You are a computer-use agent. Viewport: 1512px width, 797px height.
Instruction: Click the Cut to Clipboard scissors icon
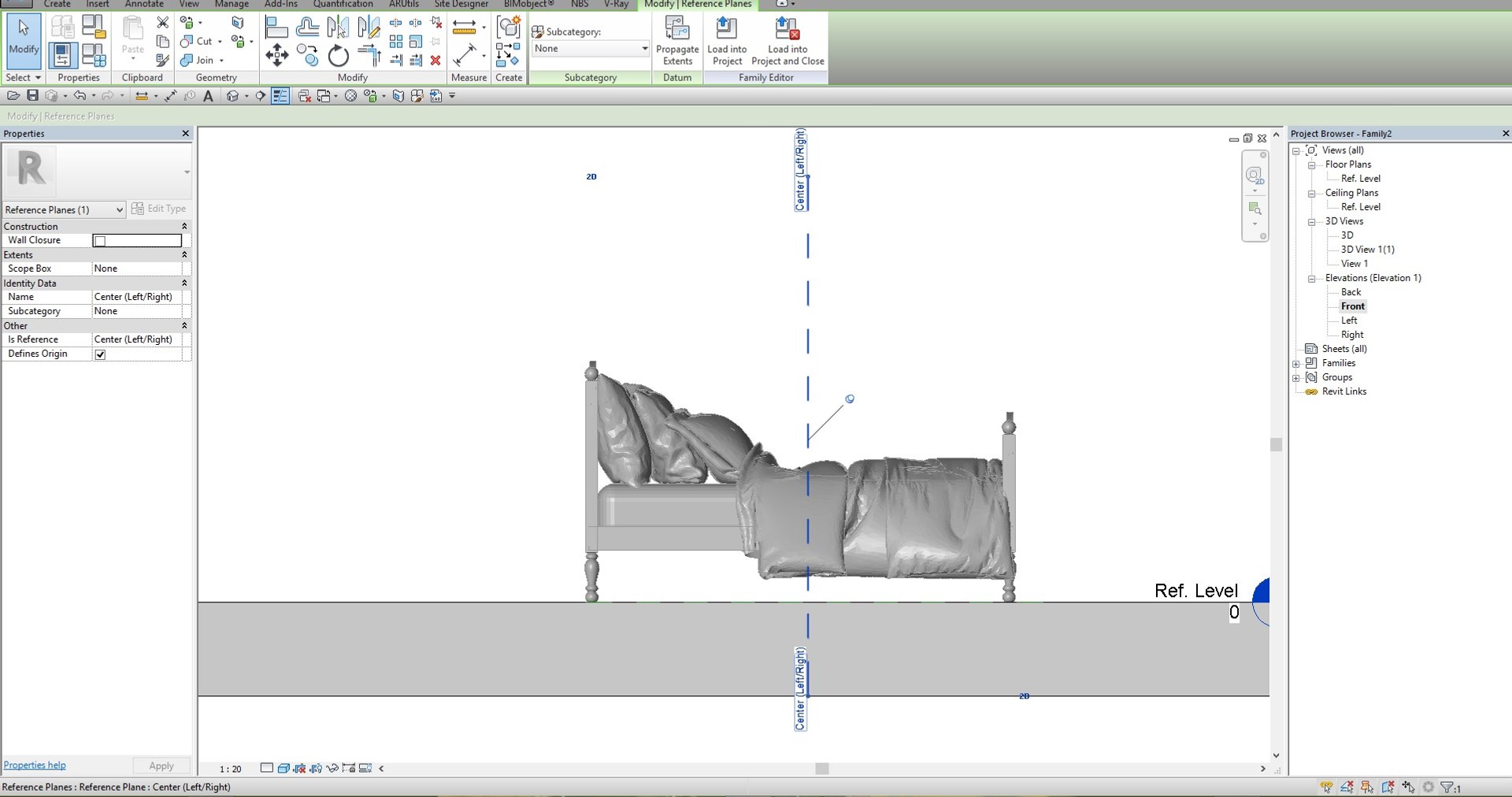[163, 22]
